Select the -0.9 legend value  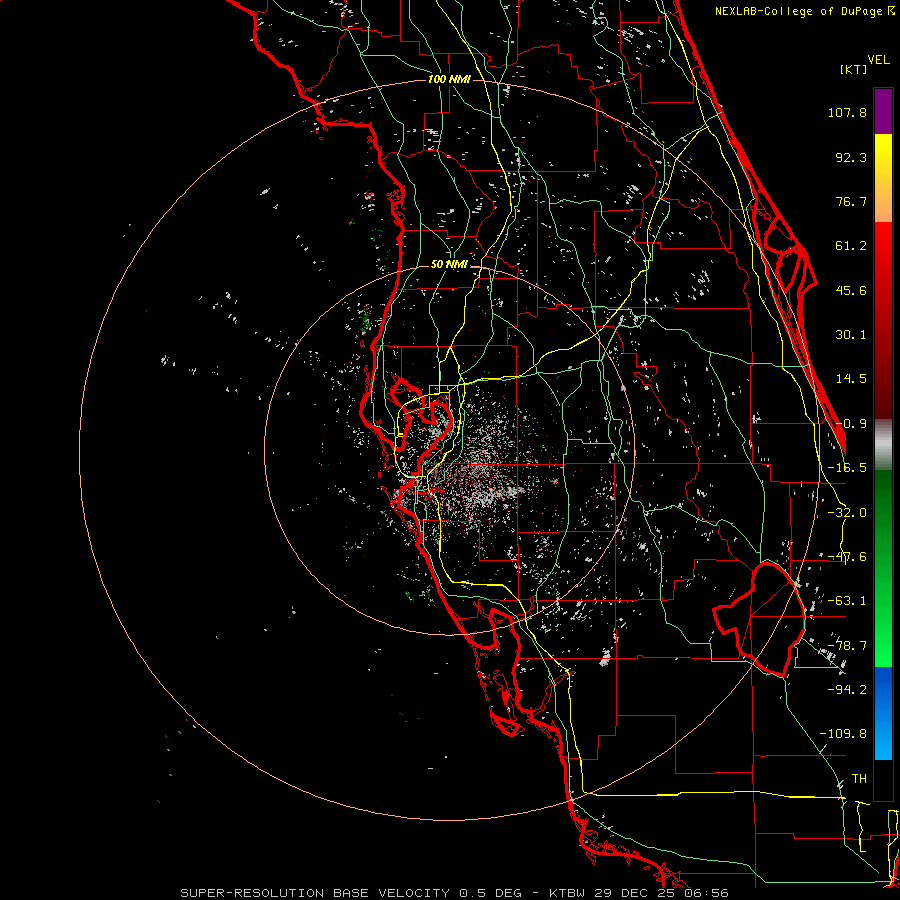click(851, 424)
